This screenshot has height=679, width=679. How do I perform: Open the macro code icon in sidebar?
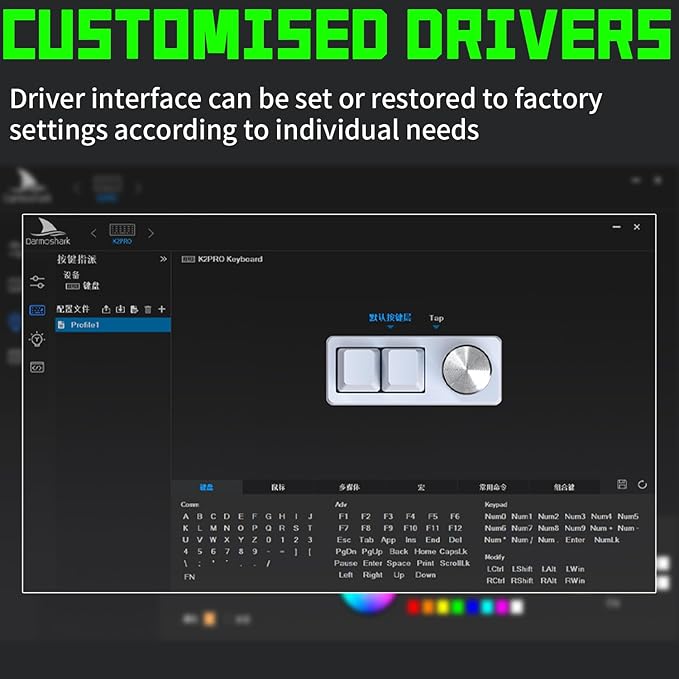(37, 367)
